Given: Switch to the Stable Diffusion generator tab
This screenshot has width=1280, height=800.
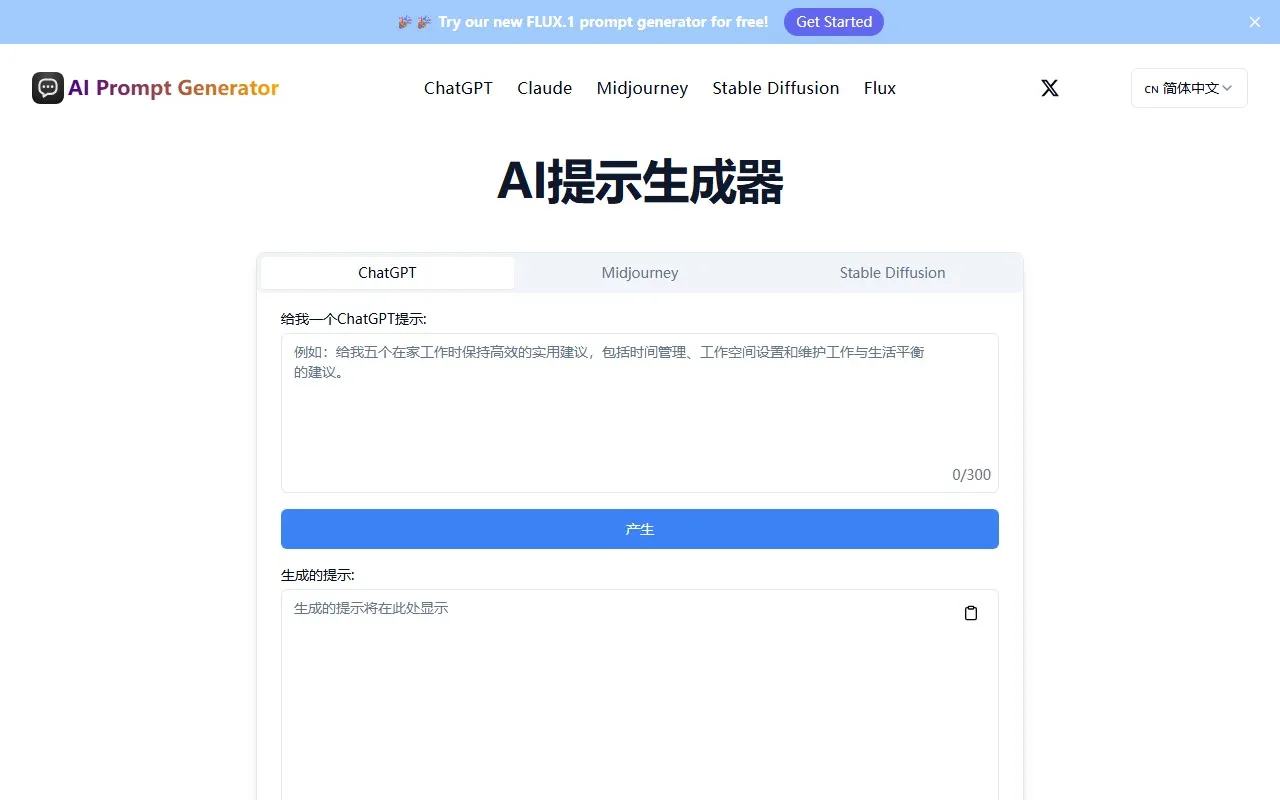Looking at the screenshot, I should pos(892,272).
